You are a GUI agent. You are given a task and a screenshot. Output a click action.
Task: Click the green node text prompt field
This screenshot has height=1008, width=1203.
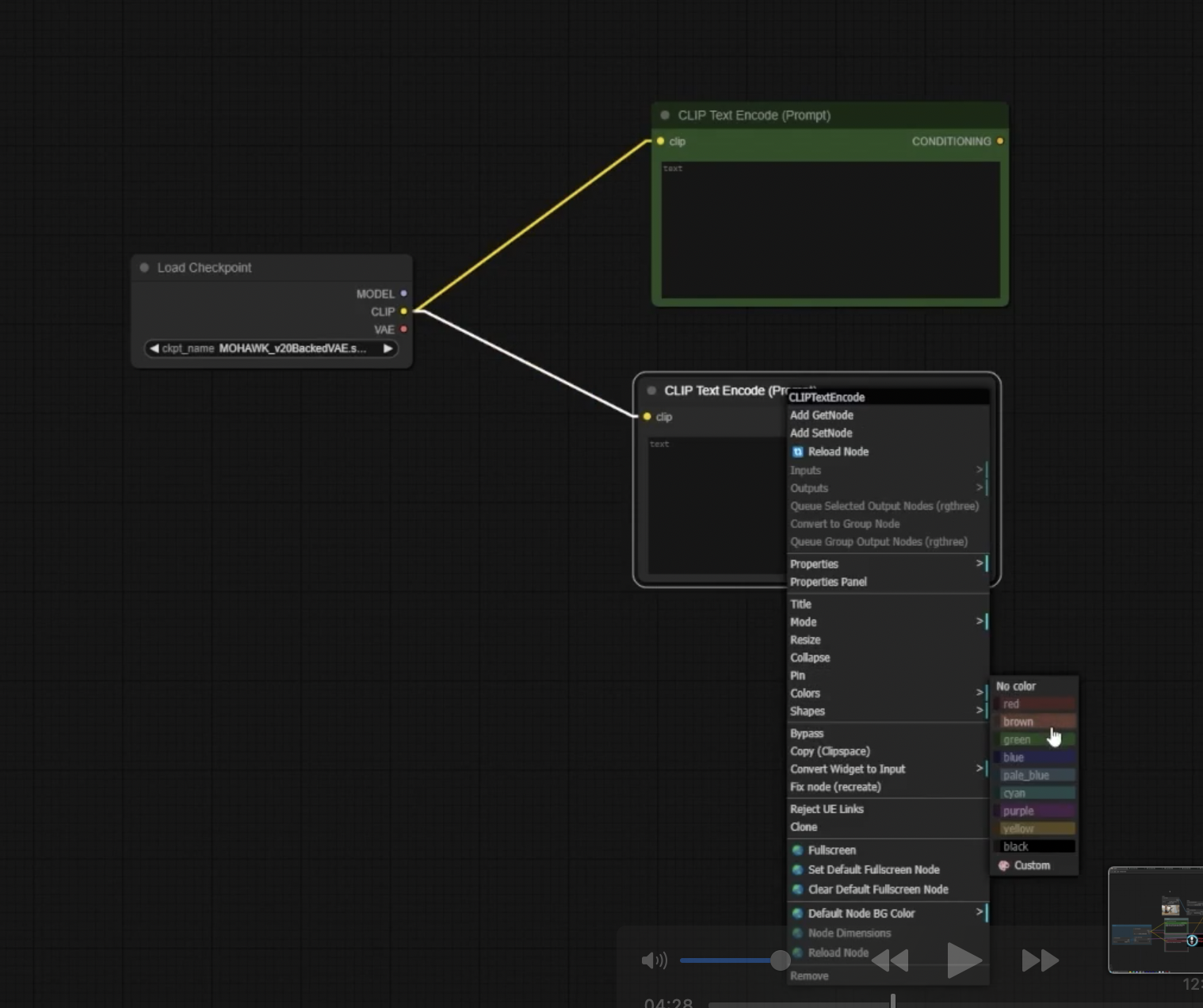click(x=831, y=231)
